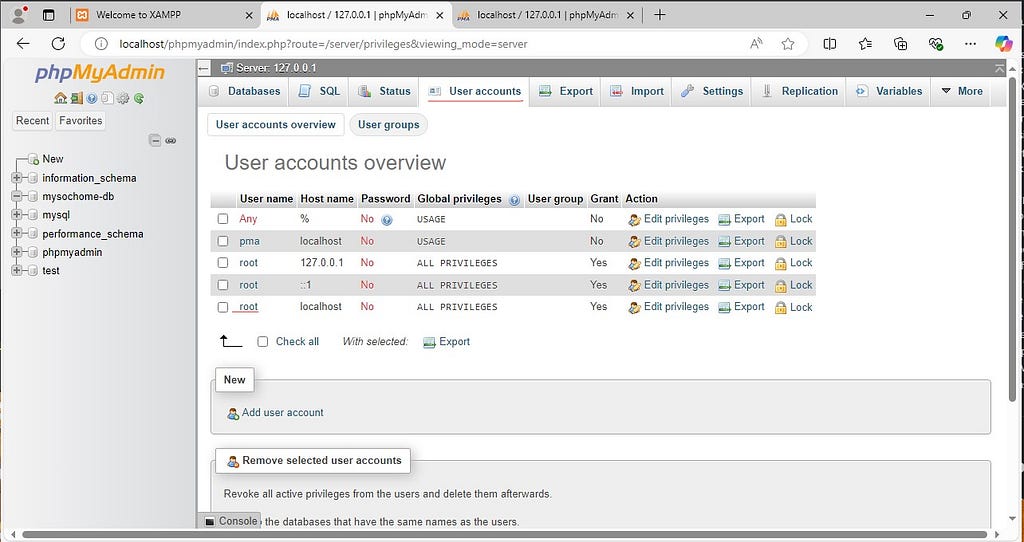
Task: Expand information_schema database tree
Action: tap(16, 178)
